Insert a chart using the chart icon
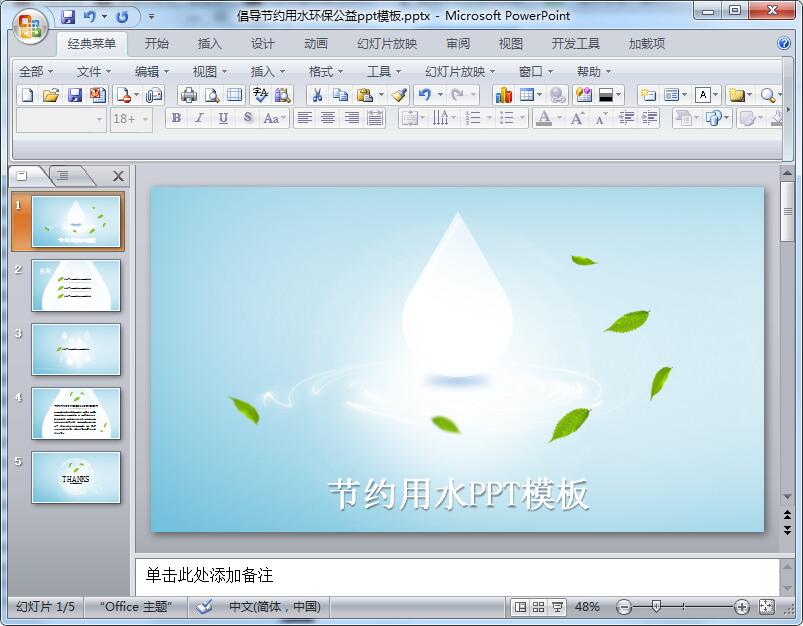Viewport: 803px width, 626px height. click(503, 95)
